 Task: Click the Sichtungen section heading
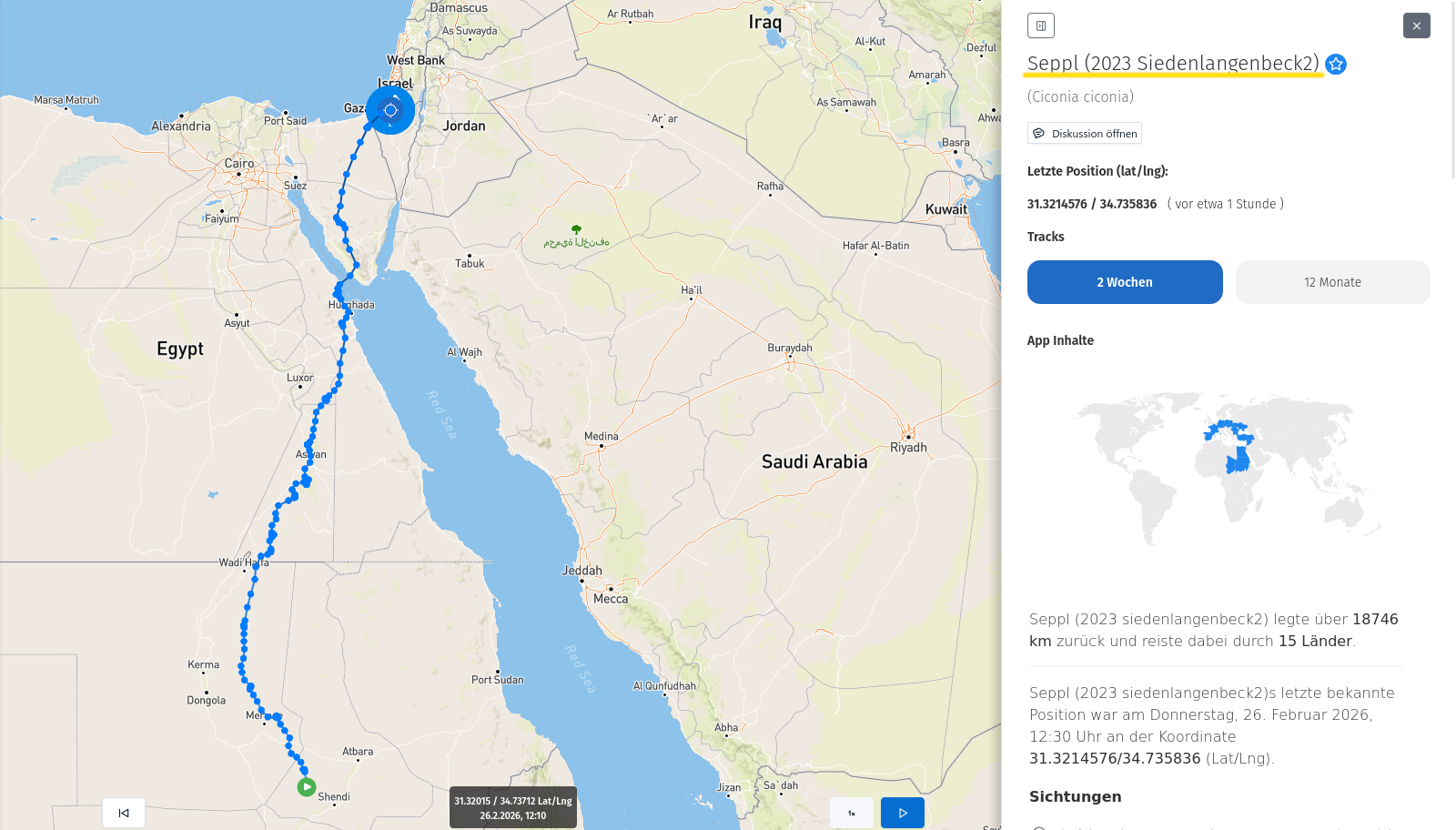[1075, 796]
